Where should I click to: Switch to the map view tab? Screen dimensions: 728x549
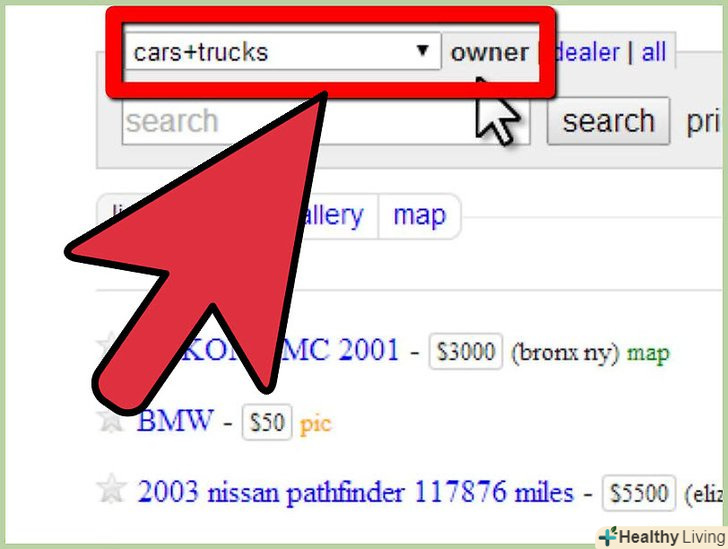pyautogui.click(x=419, y=216)
